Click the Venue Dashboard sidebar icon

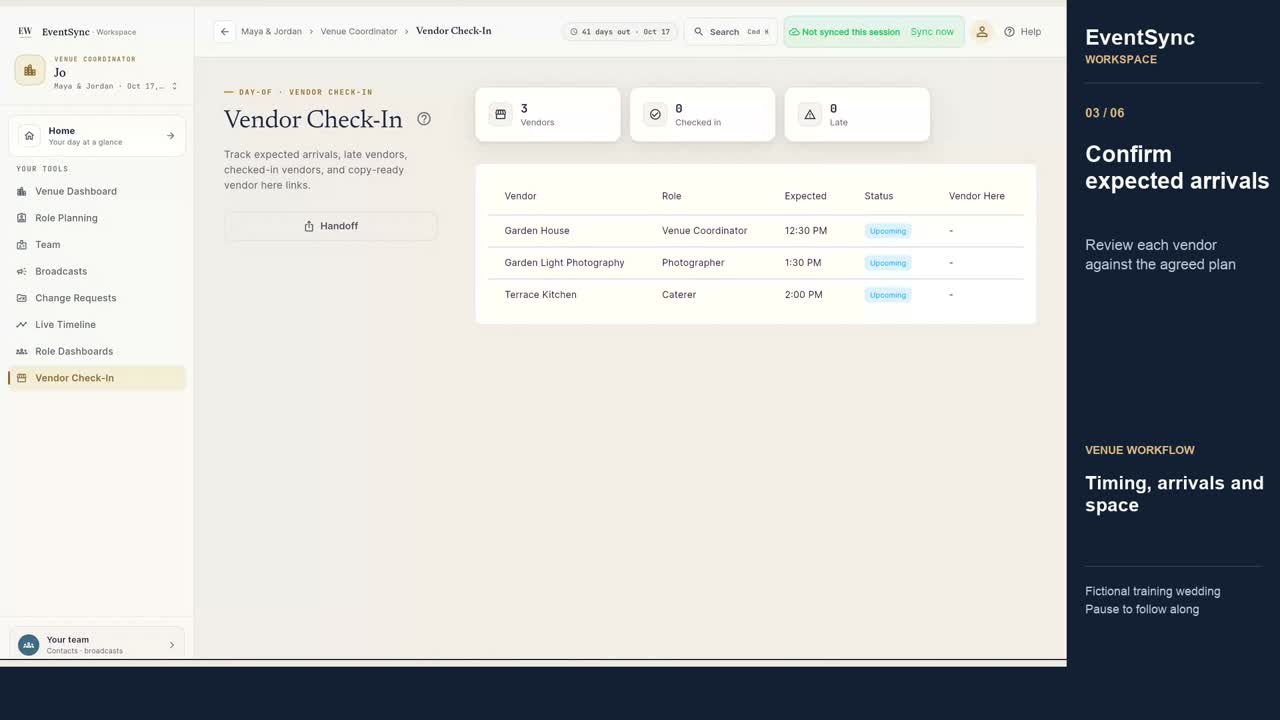click(22, 191)
